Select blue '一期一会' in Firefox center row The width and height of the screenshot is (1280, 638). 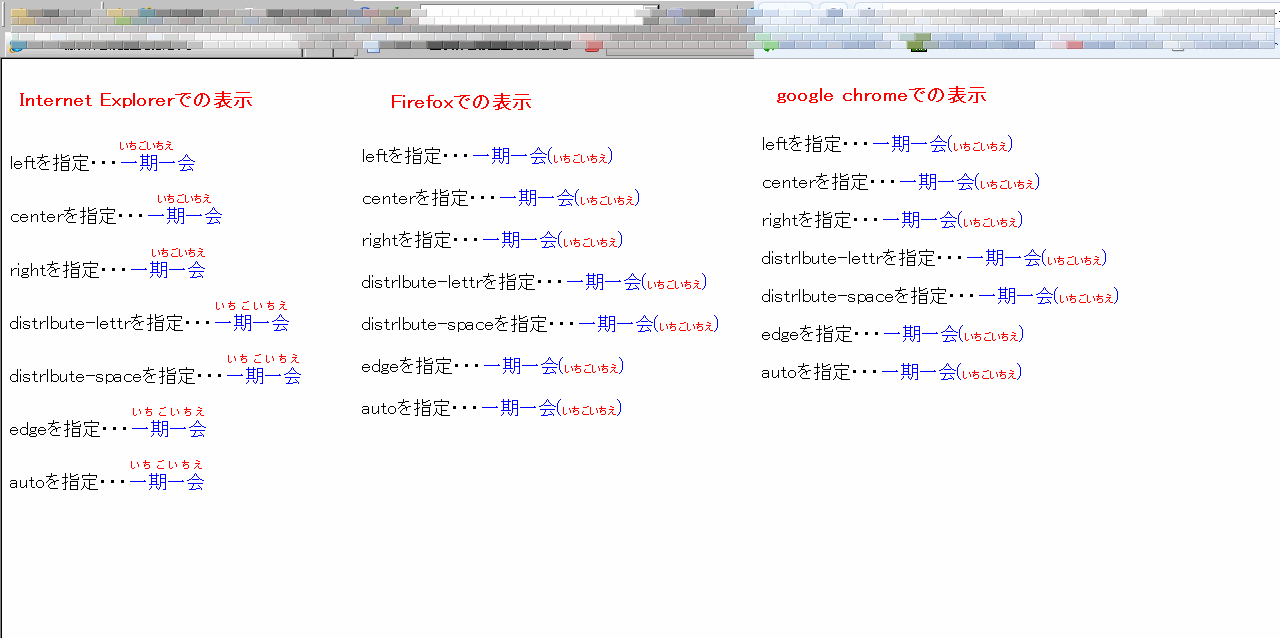coord(537,198)
